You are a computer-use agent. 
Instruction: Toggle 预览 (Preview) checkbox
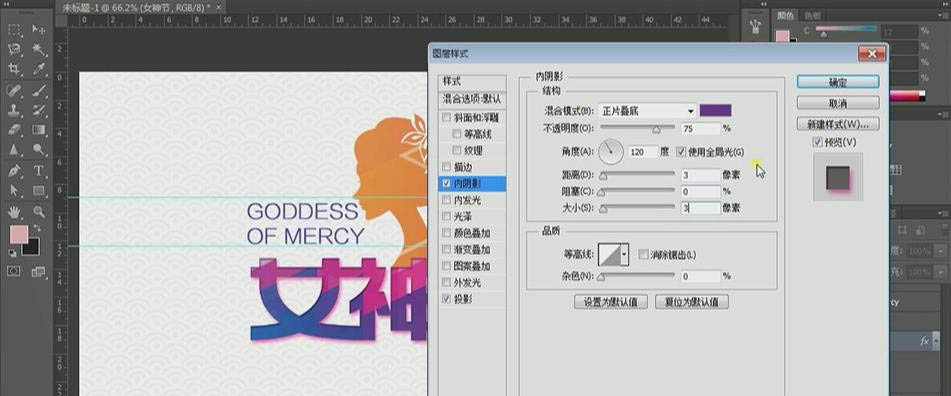click(x=818, y=143)
